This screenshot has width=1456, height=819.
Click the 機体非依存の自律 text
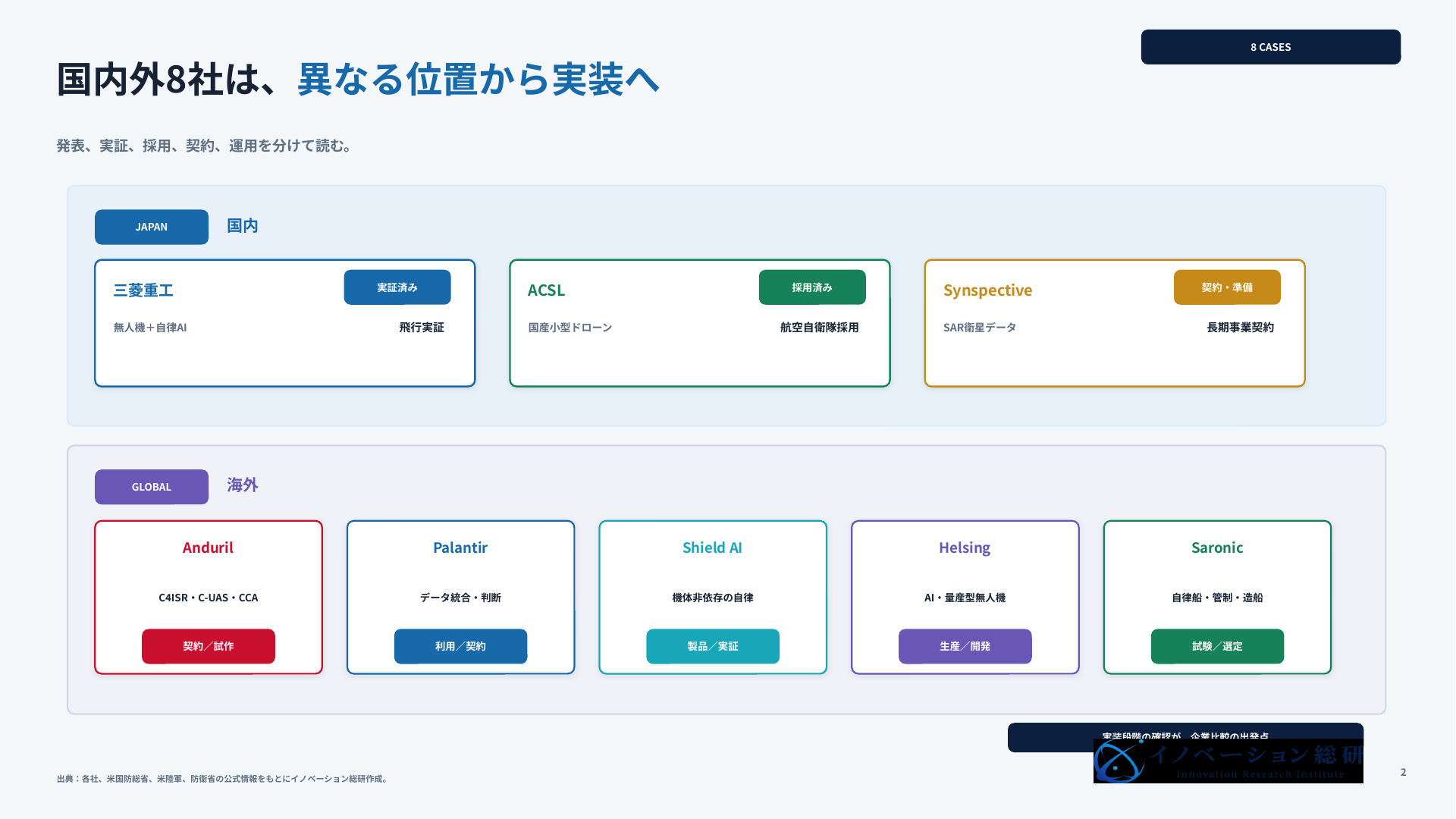713,598
